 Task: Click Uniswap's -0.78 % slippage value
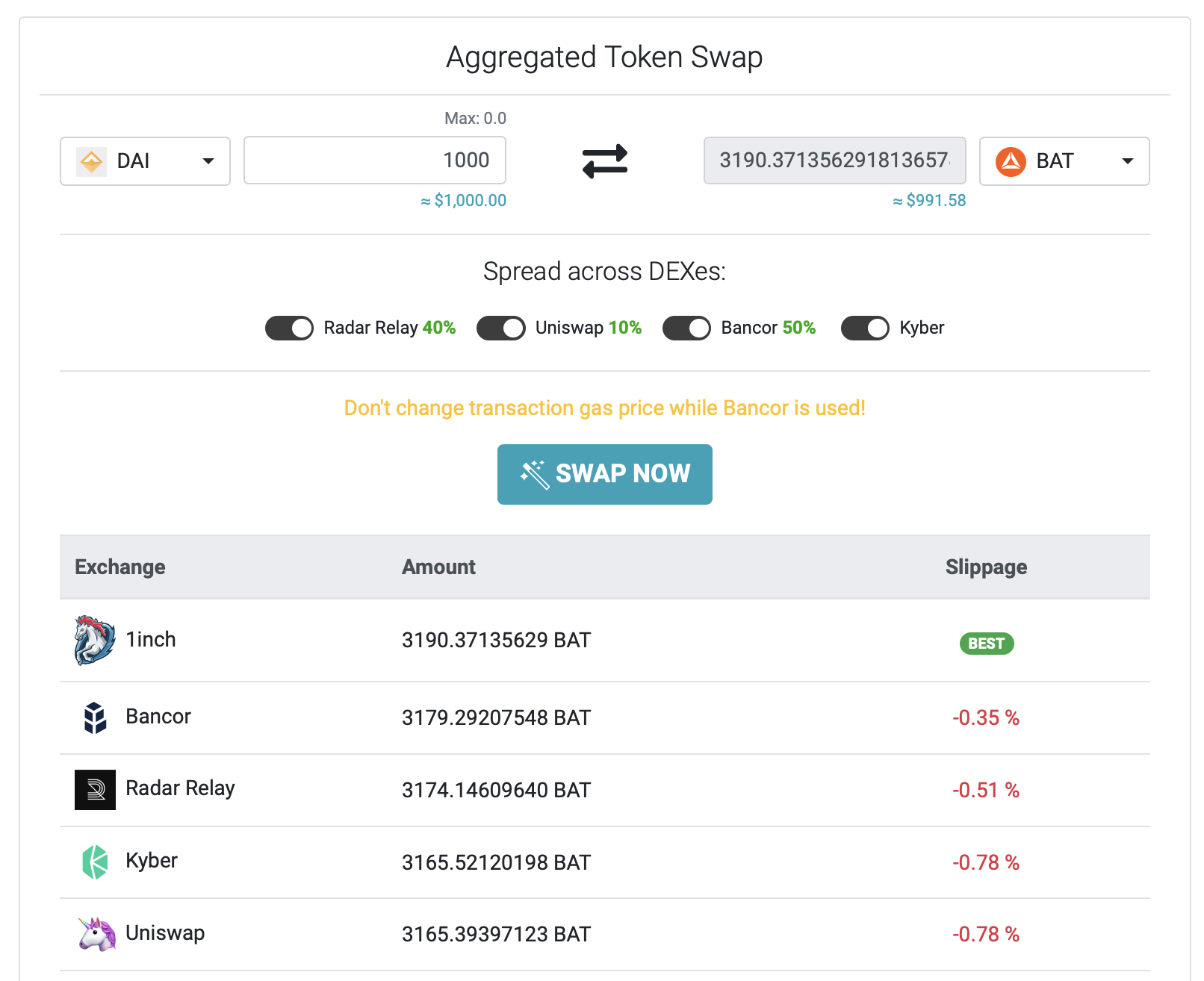986,935
